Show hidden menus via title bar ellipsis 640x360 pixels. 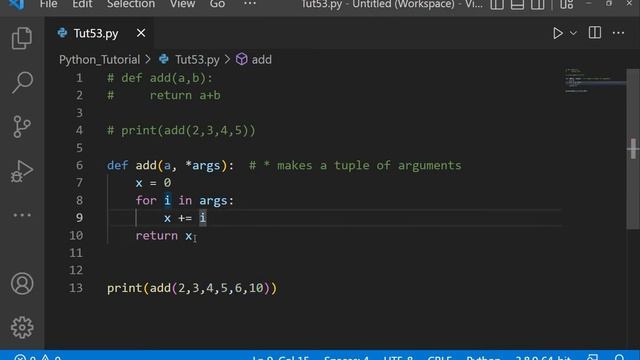click(x=250, y=4)
